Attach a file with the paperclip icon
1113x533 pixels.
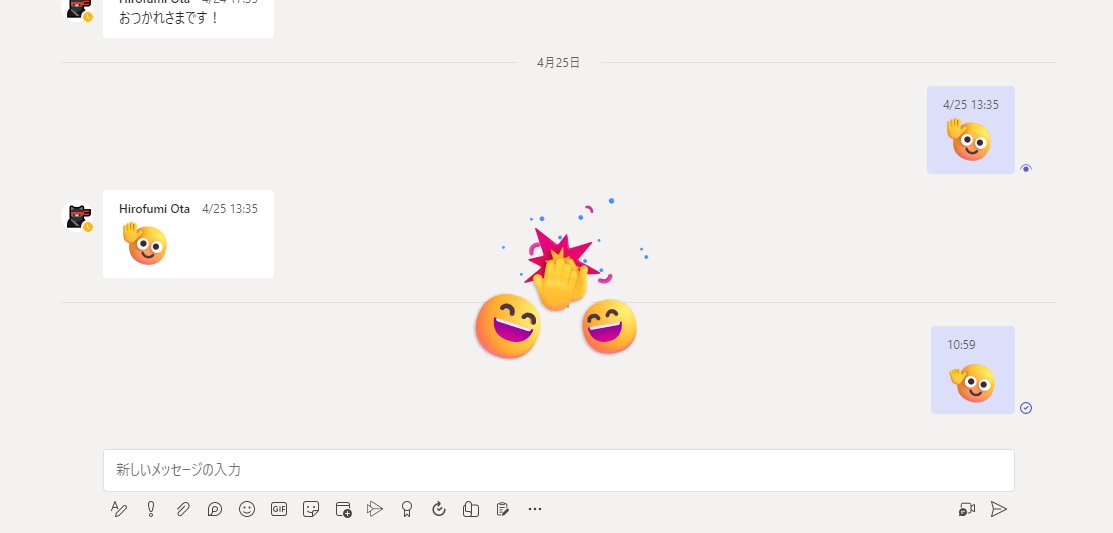183,509
